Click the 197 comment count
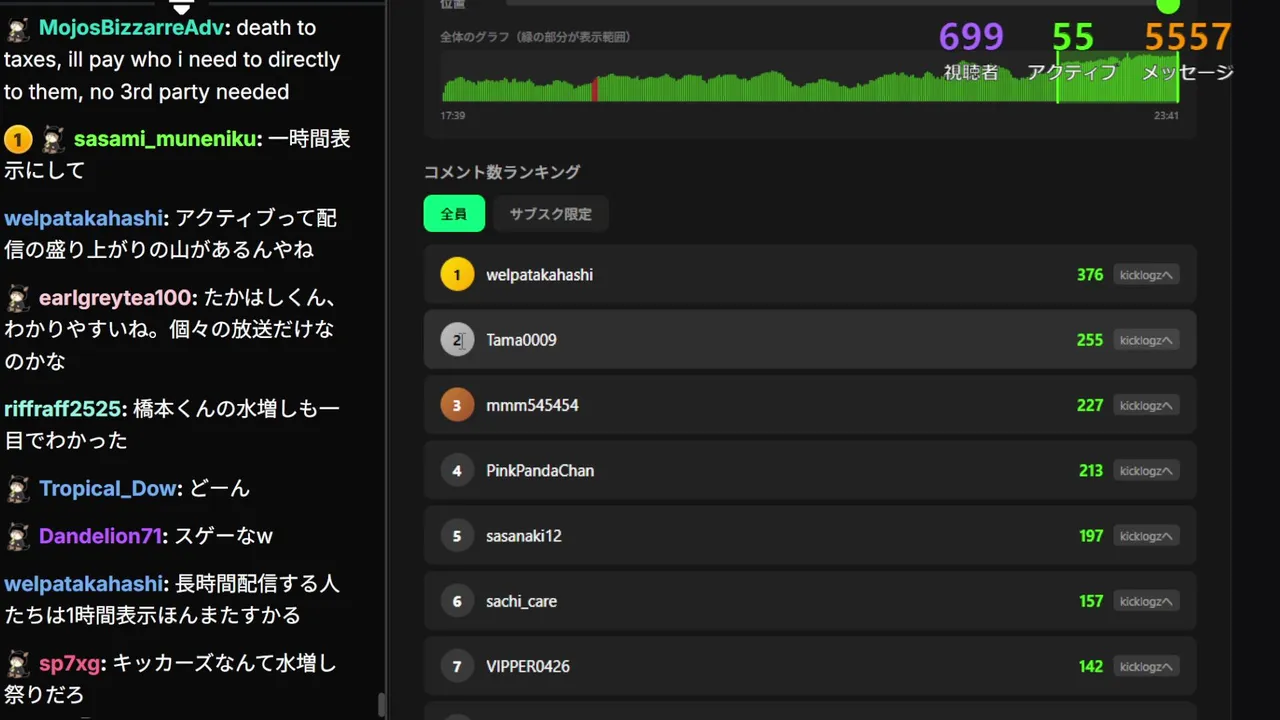 [1091, 536]
